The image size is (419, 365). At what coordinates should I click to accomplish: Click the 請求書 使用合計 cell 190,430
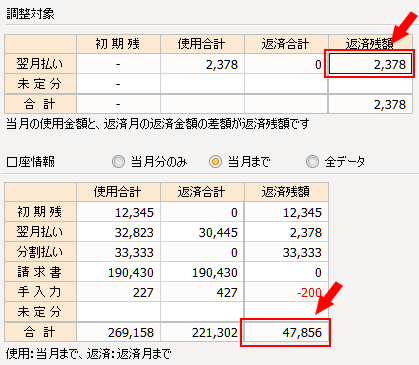(118, 272)
